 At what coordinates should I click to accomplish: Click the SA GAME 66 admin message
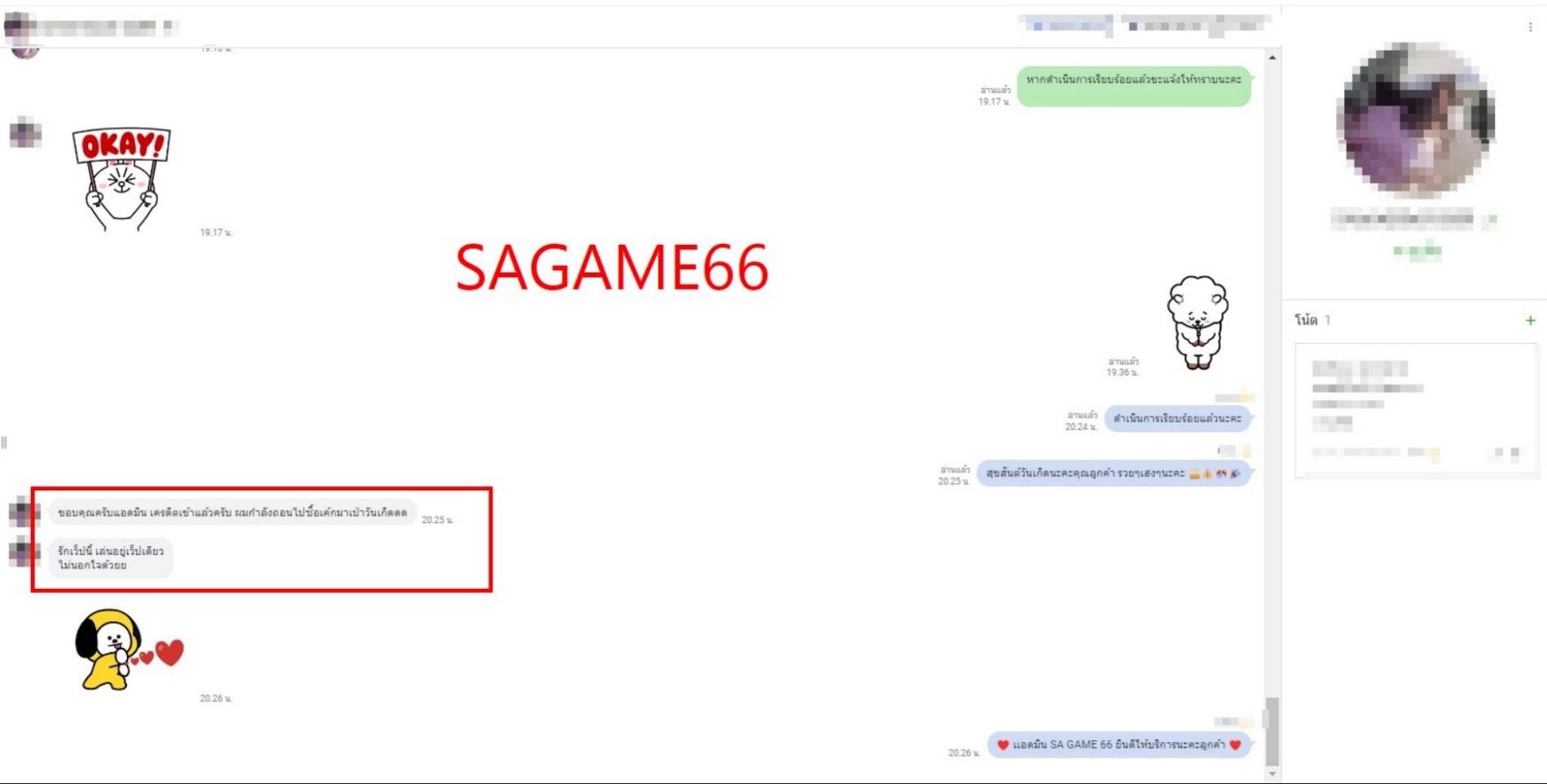pyautogui.click(x=1118, y=745)
